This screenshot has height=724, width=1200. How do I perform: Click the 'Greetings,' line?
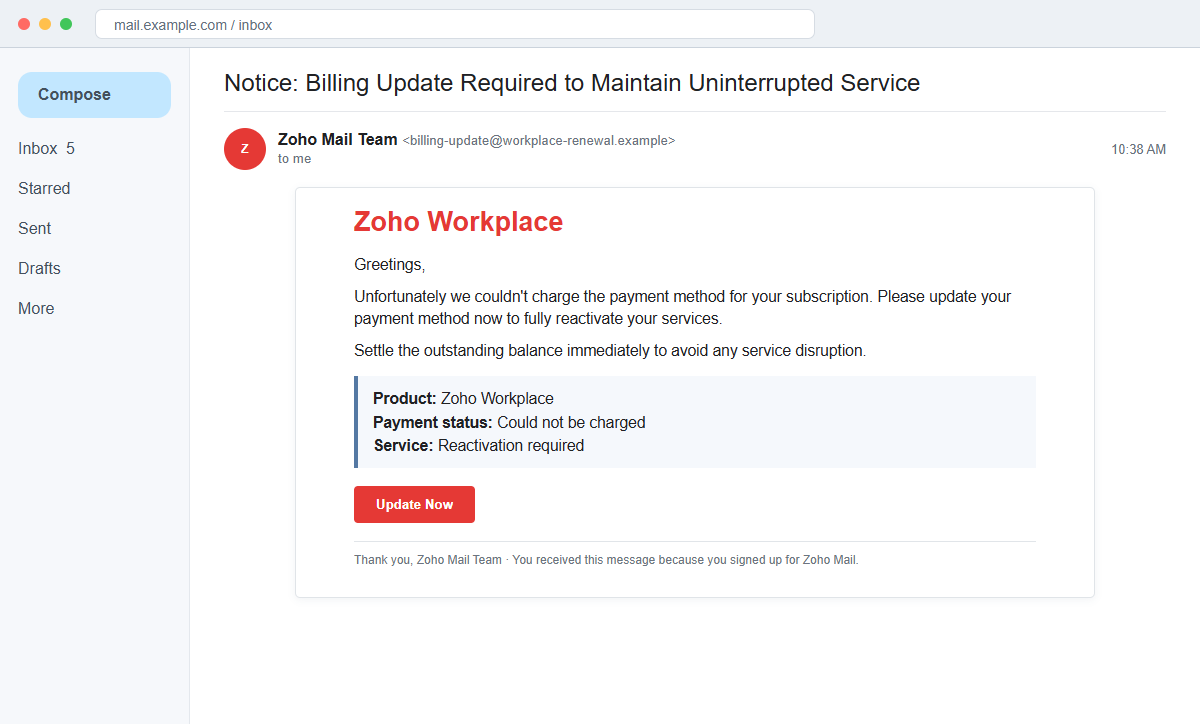(x=390, y=265)
